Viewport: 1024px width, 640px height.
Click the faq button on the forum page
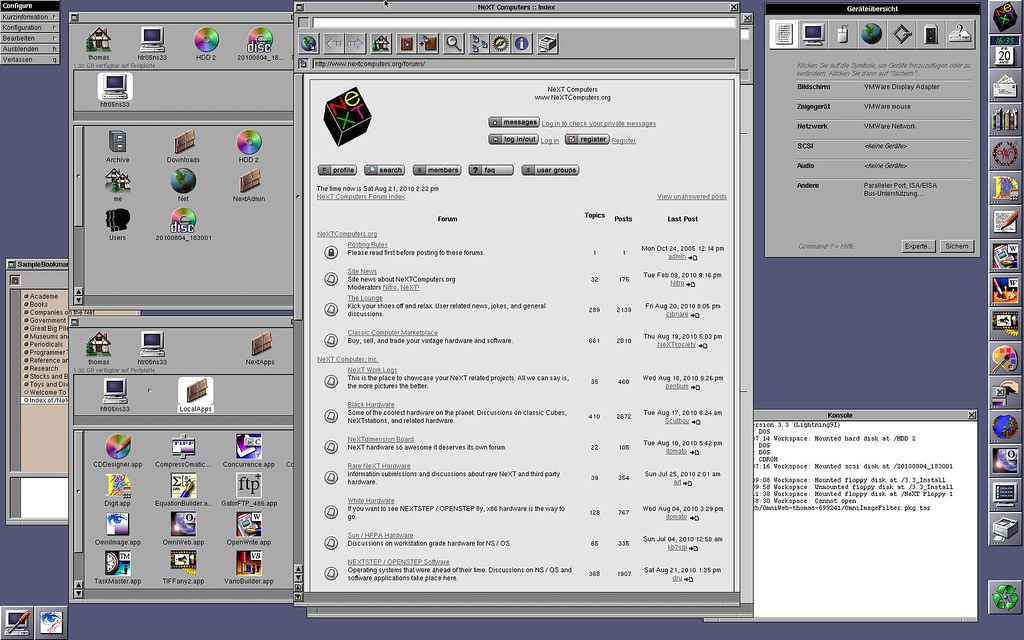490,170
